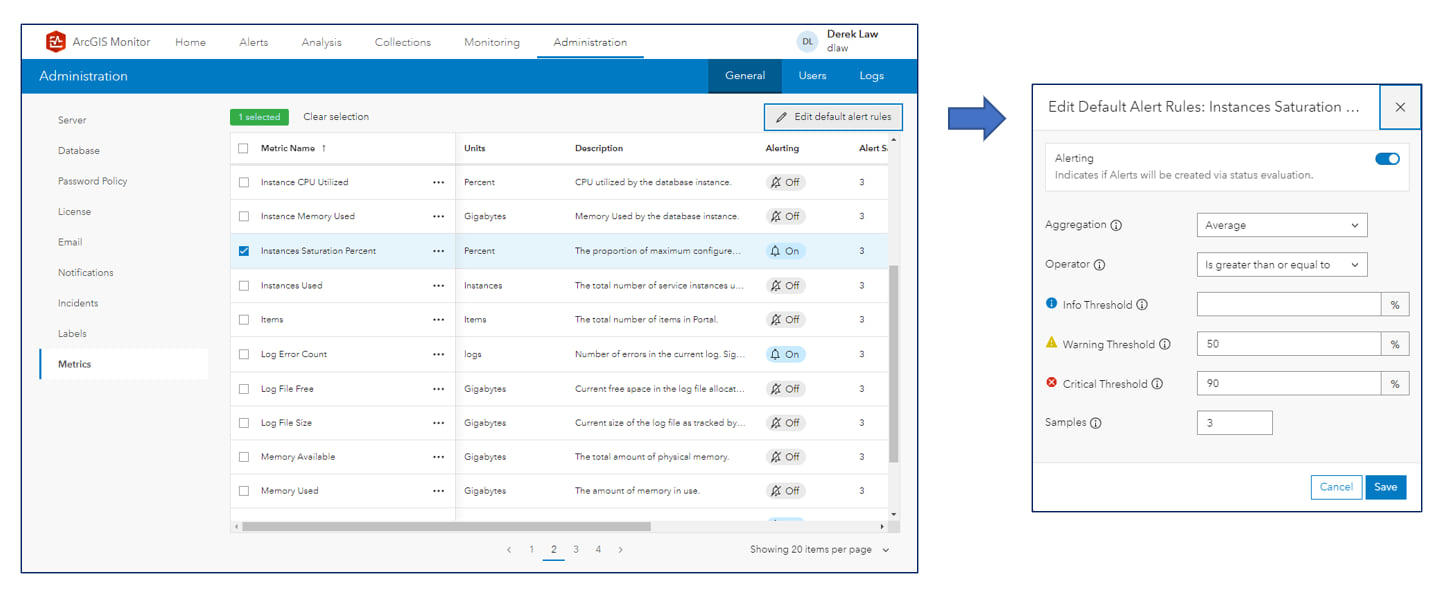The height and width of the screenshot is (601, 1448).
Task: Click Metric Name sort arrow
Action: pos(324,149)
